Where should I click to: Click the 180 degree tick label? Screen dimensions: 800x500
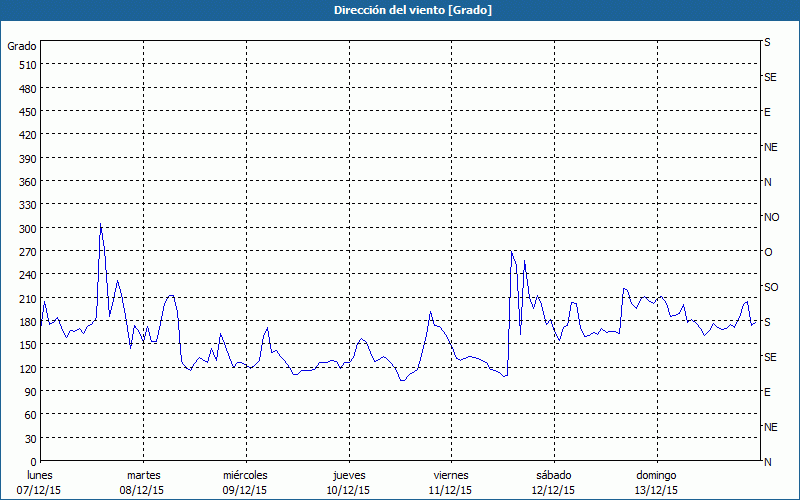pos(27,322)
